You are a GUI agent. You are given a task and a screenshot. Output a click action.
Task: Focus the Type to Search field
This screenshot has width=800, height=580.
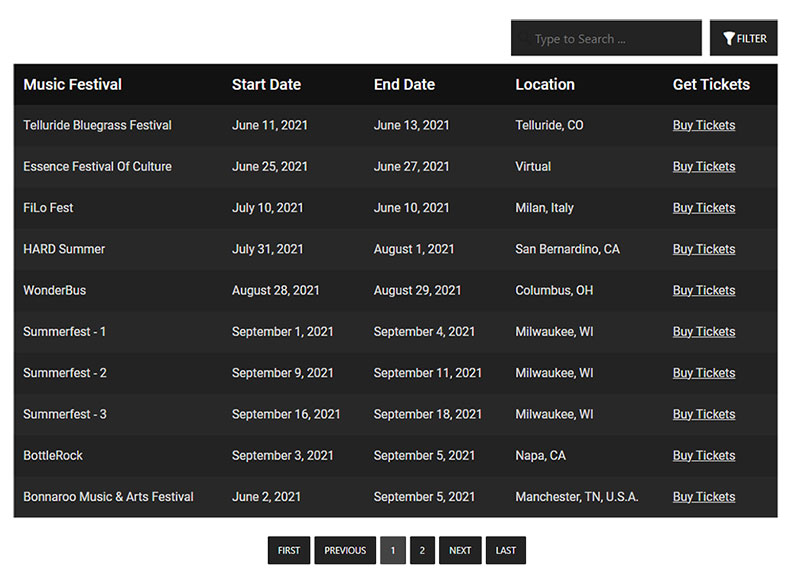click(606, 38)
